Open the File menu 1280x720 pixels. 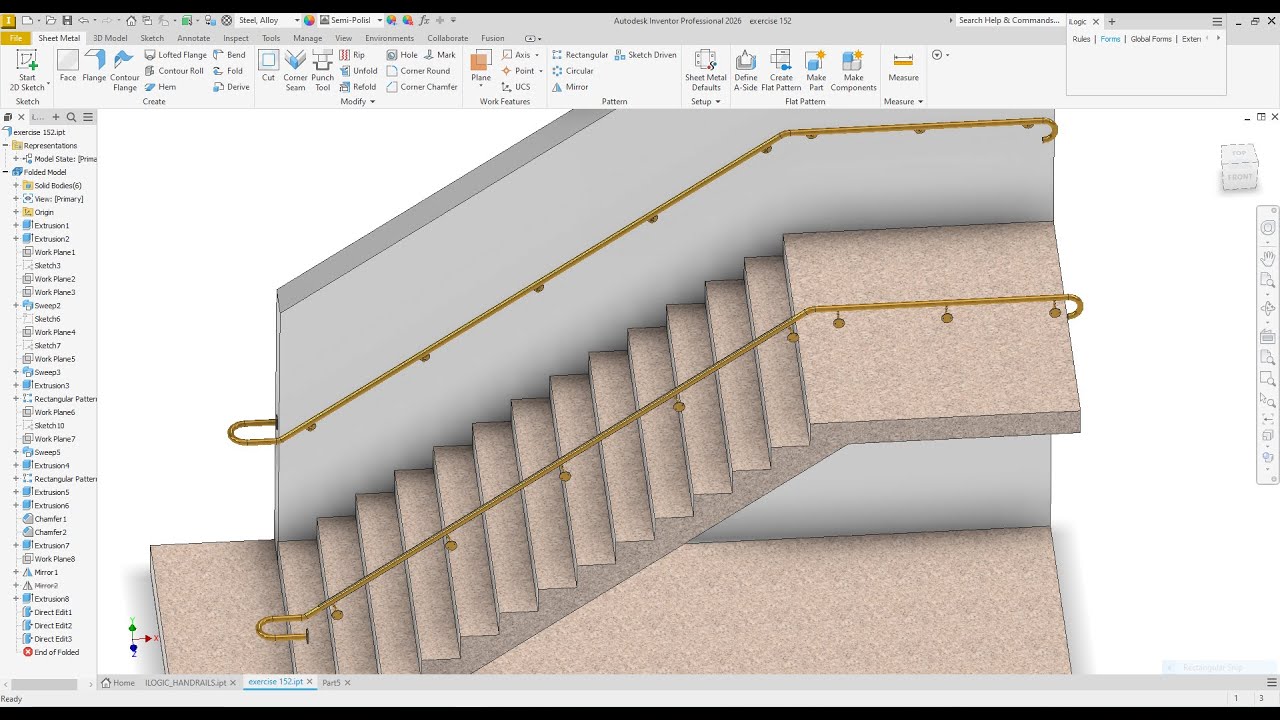pos(16,38)
